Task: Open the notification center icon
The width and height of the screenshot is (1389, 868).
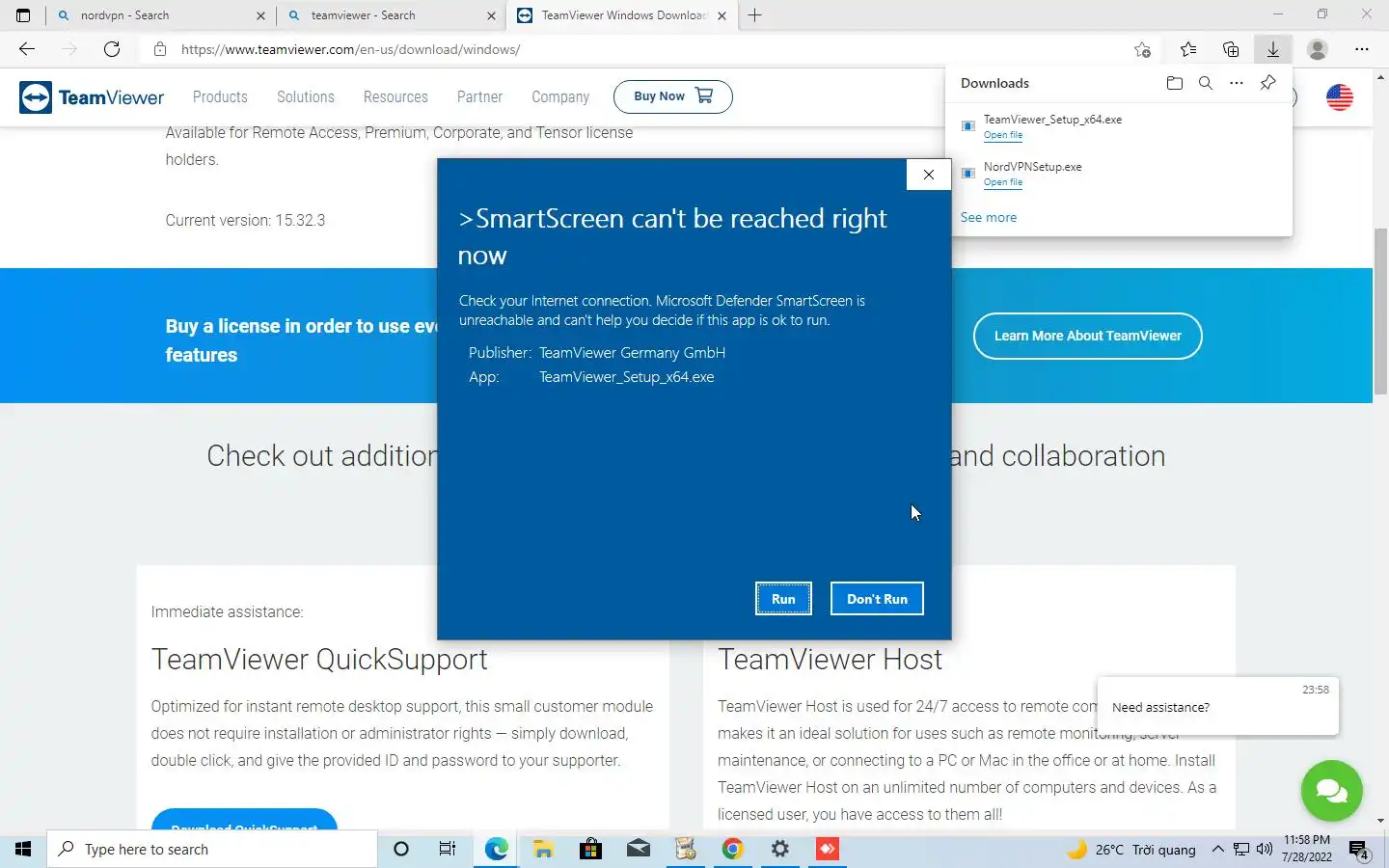Action: click(x=1359, y=850)
